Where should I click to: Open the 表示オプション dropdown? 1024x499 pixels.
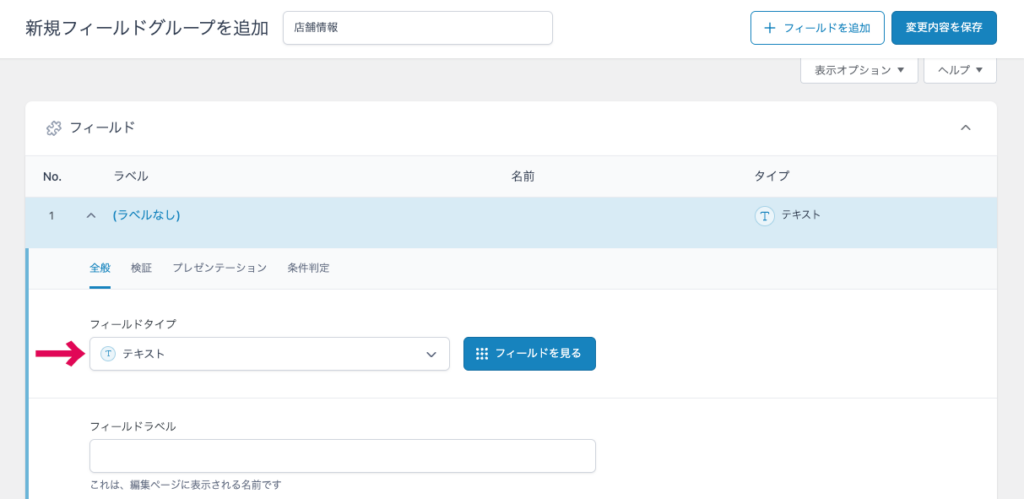858,70
